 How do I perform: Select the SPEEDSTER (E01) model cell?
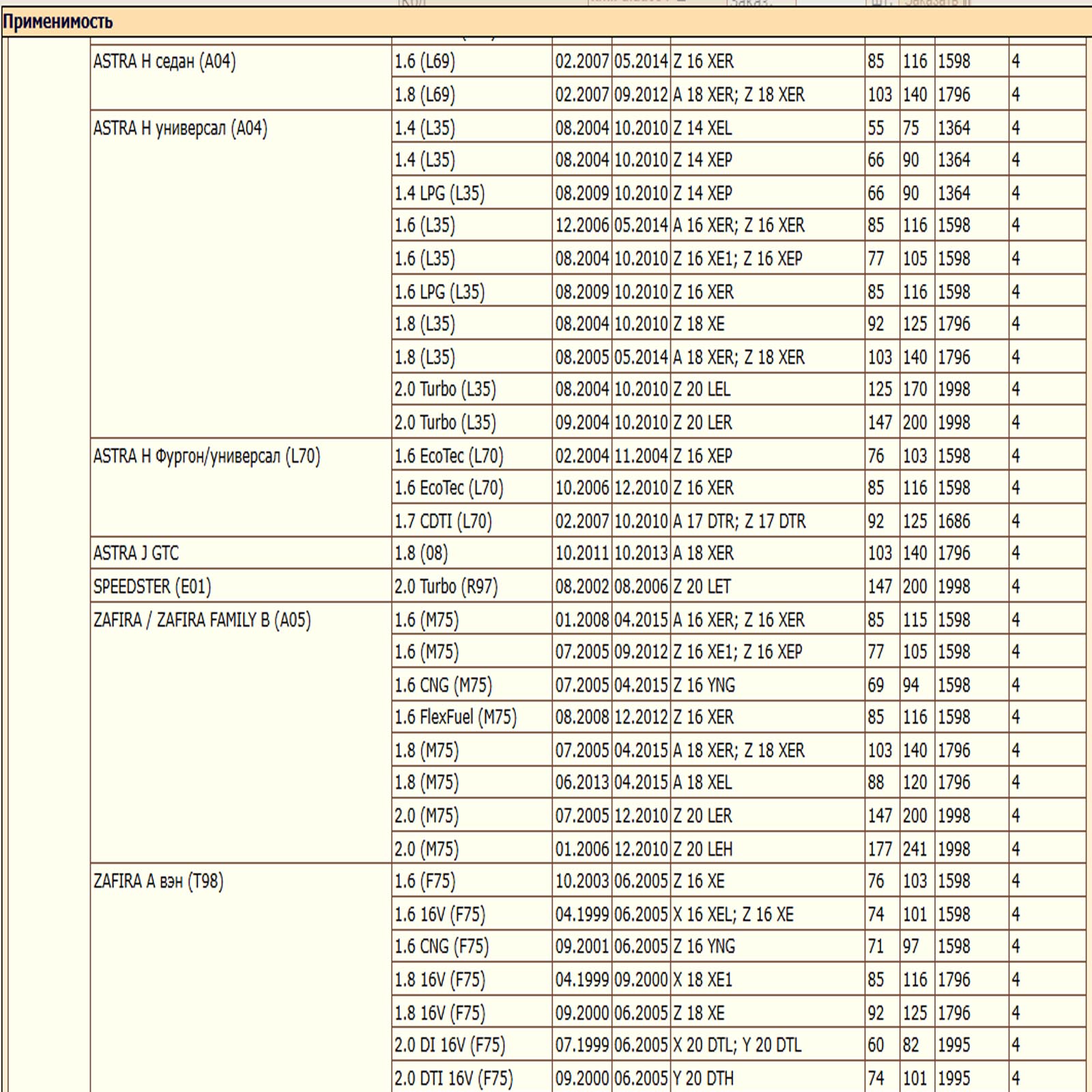152,586
